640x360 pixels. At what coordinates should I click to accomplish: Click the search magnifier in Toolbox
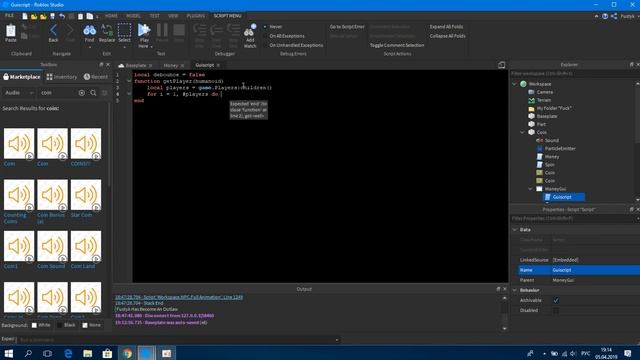(x=93, y=93)
